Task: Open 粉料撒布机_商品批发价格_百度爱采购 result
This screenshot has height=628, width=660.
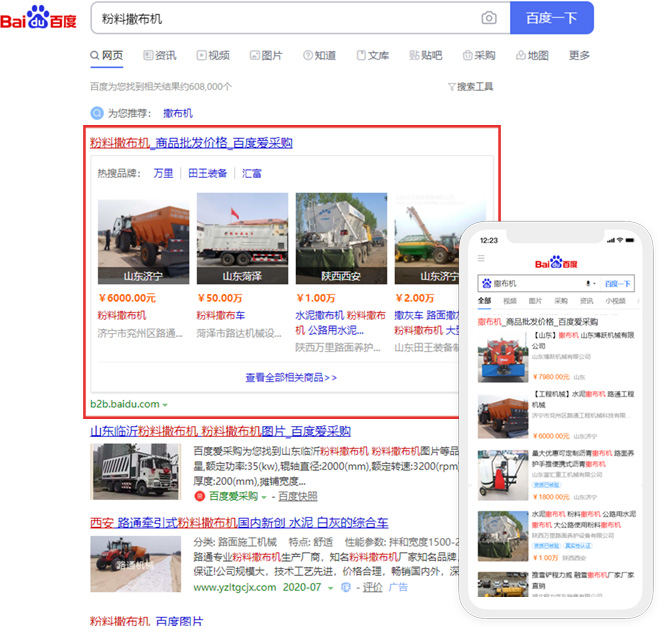Action: 191,143
